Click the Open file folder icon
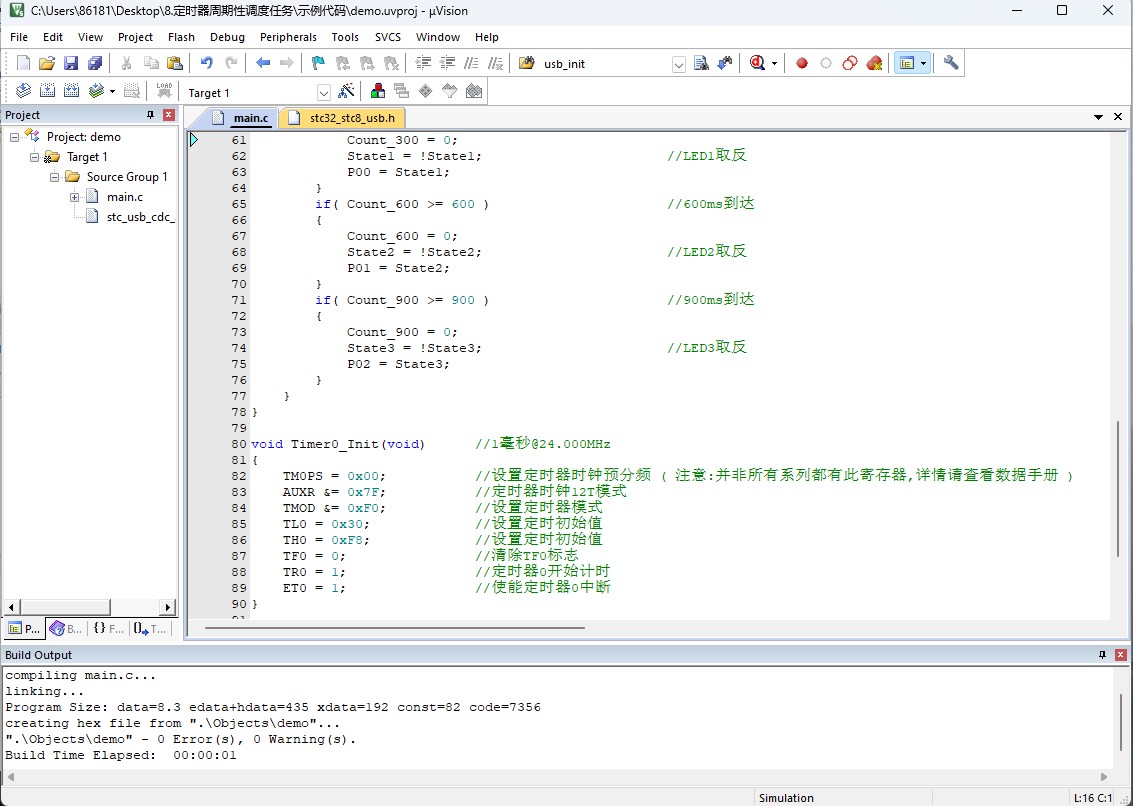1133x806 pixels. point(47,64)
